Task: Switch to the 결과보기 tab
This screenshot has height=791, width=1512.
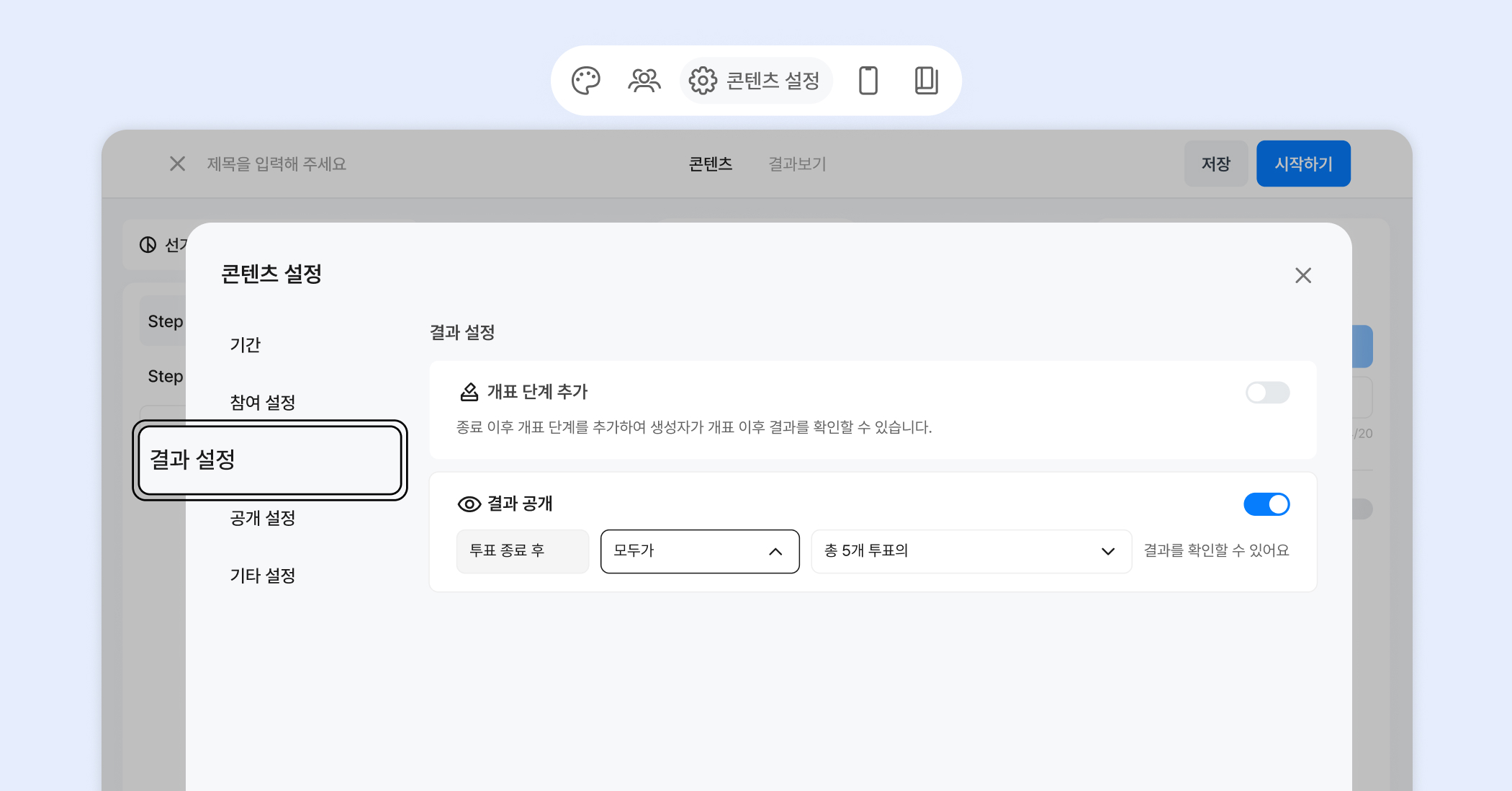Action: coord(796,164)
